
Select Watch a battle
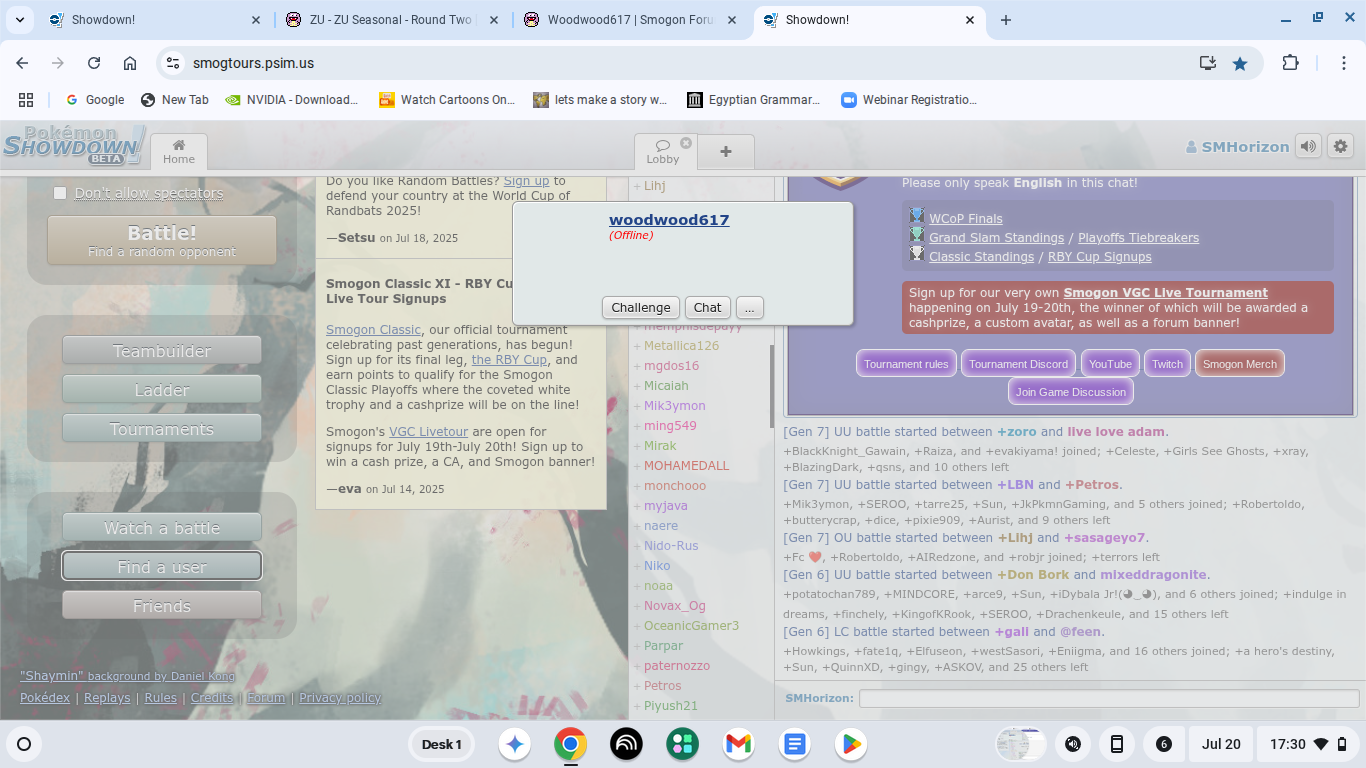click(x=162, y=528)
